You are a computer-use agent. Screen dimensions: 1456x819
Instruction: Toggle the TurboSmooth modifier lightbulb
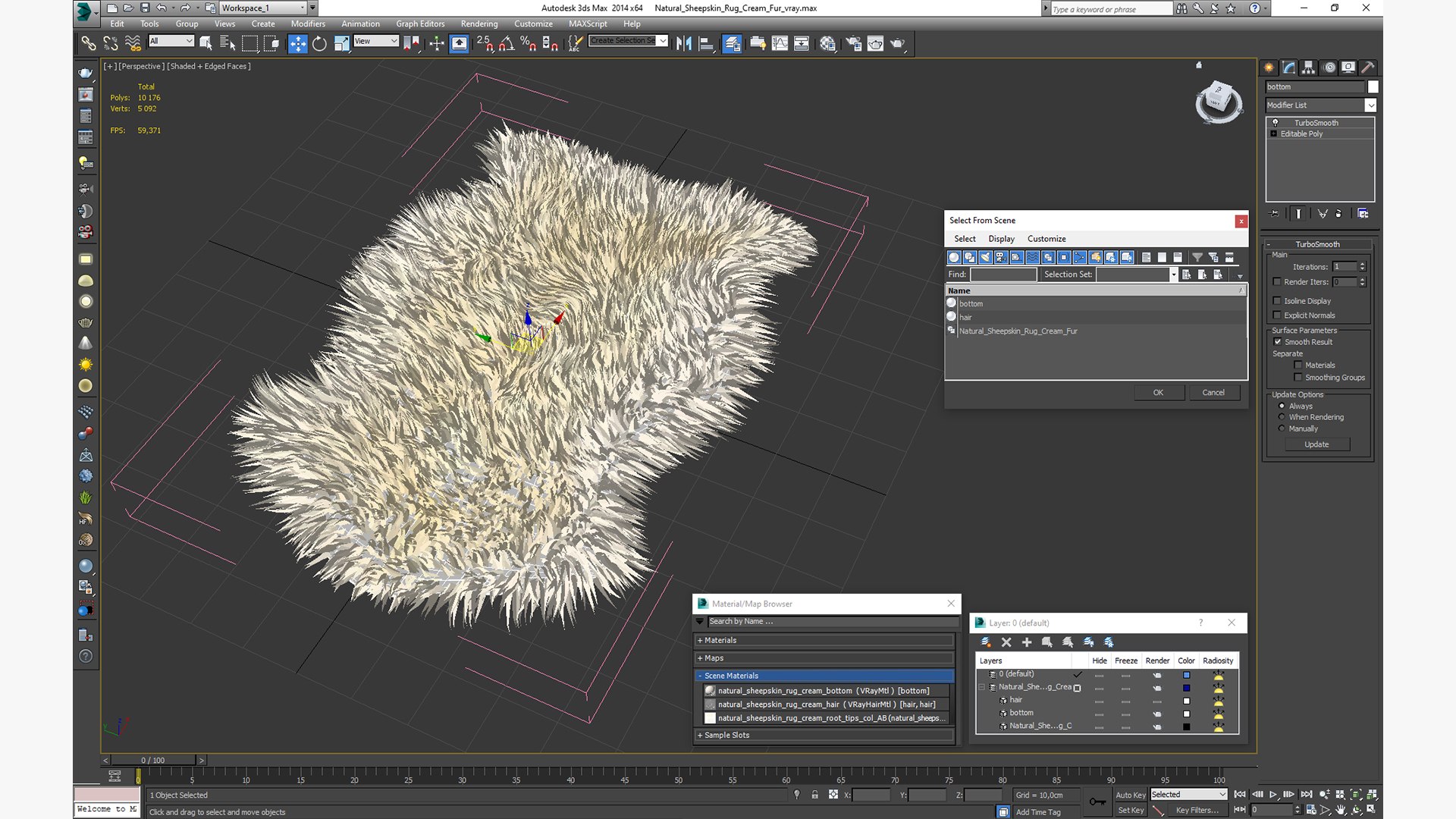pos(1275,123)
